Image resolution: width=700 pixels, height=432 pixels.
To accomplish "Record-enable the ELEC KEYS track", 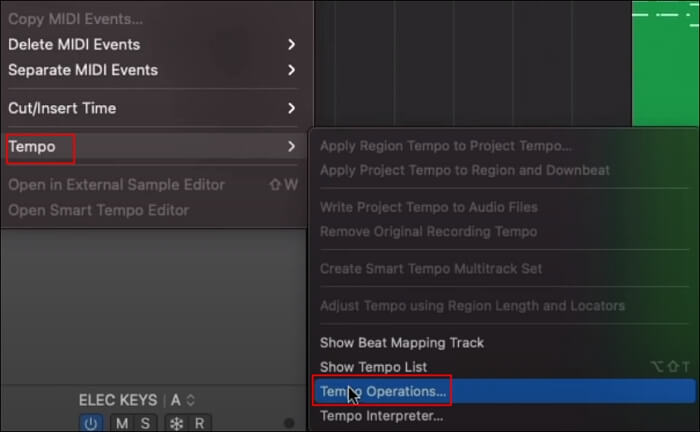I will 199,423.
